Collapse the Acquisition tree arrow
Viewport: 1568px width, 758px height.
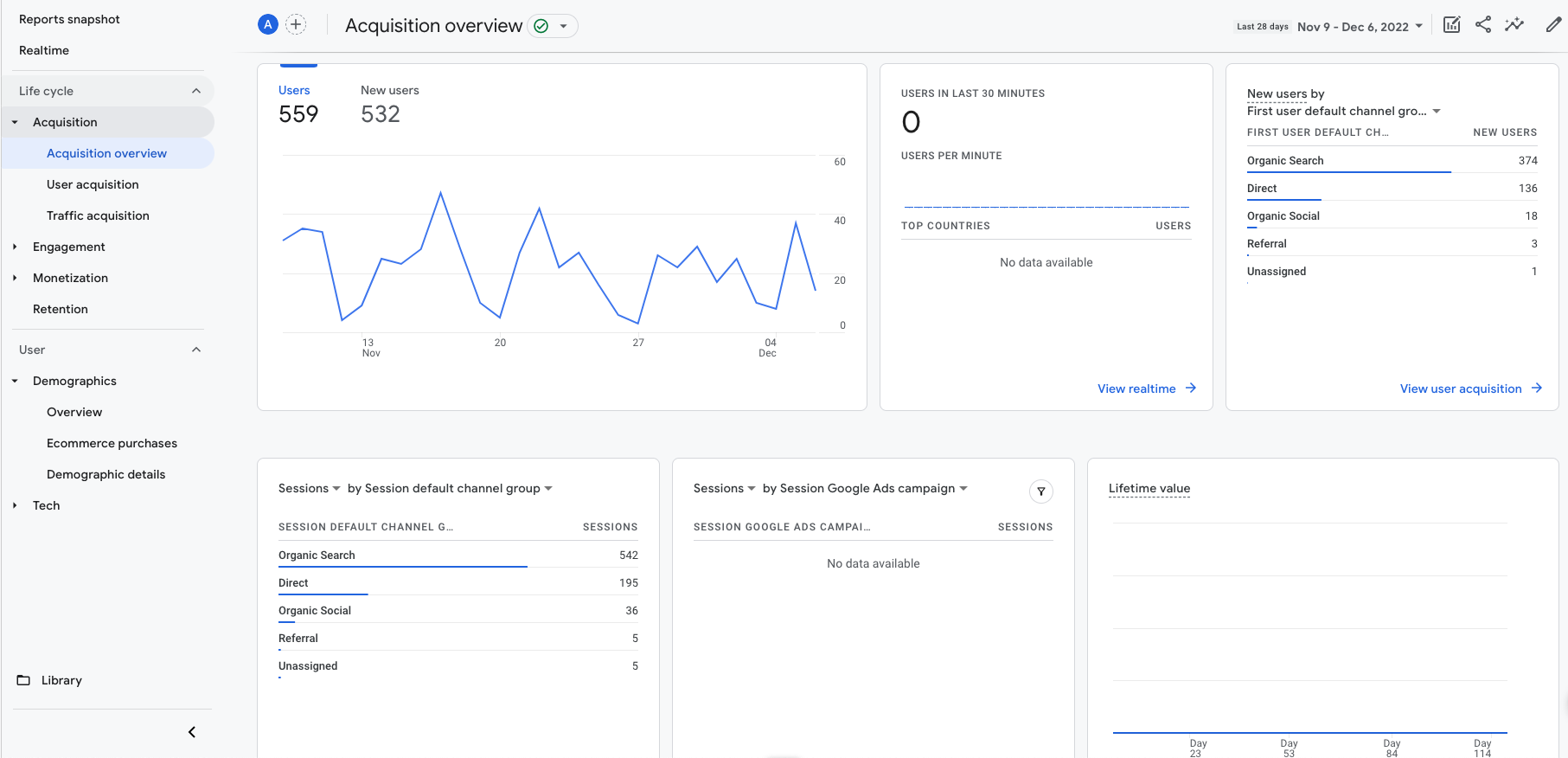[x=15, y=122]
